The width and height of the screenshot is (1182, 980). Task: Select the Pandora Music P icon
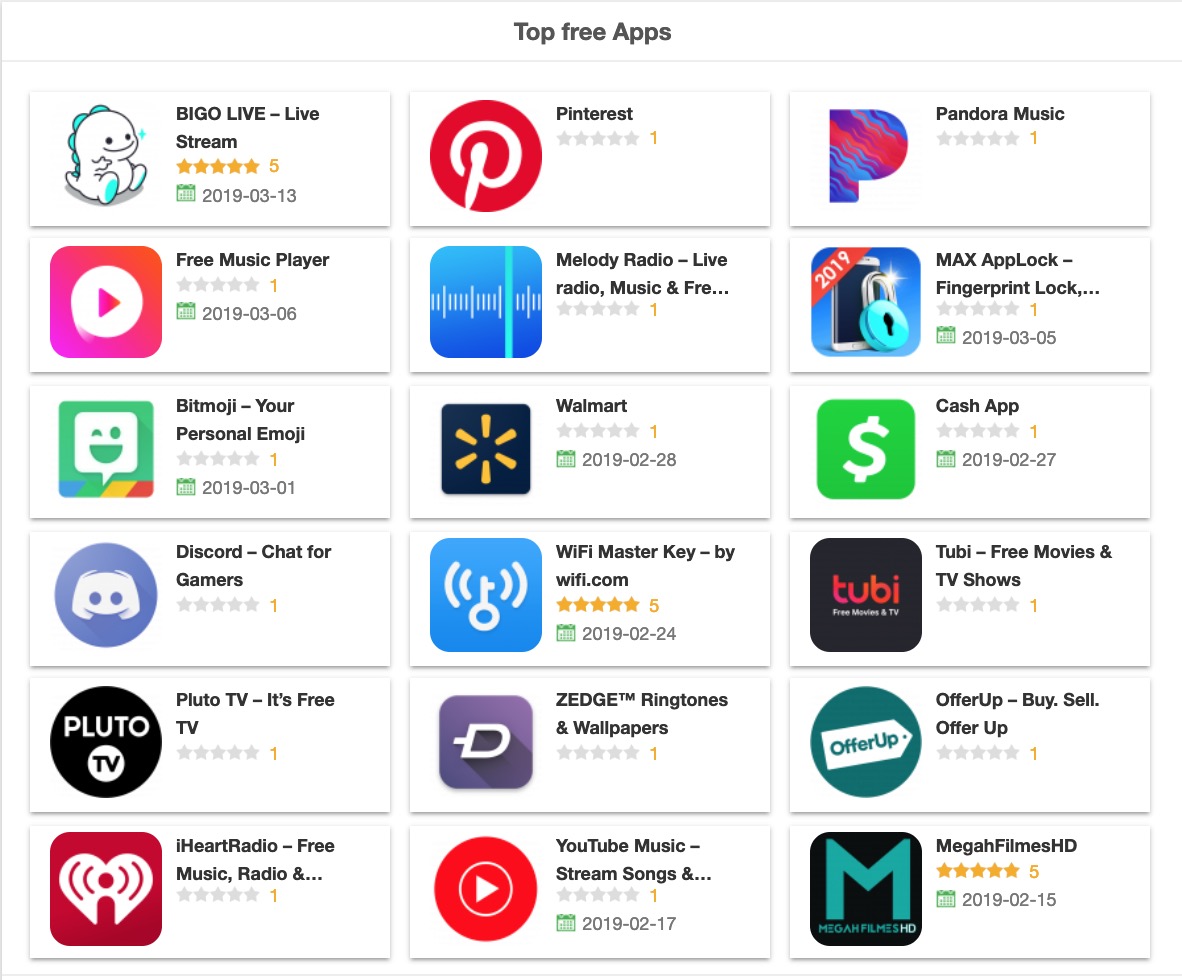coord(865,156)
